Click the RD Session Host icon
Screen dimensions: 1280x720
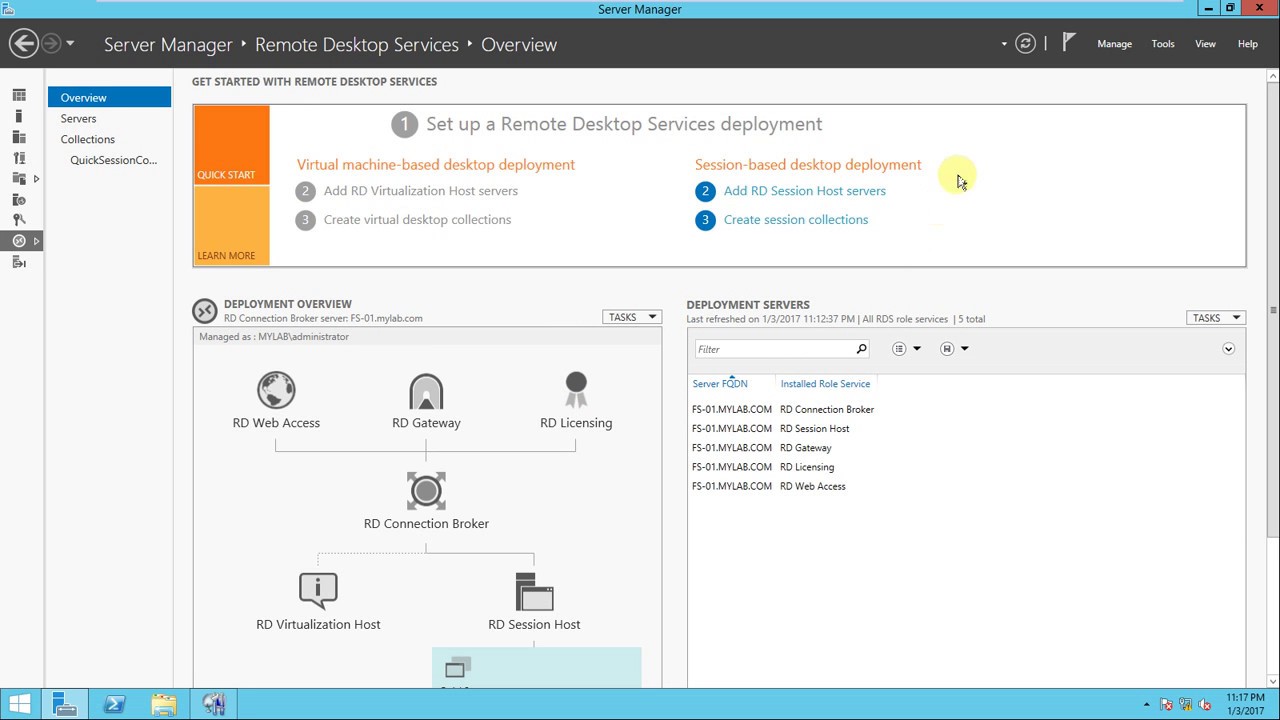[534, 592]
